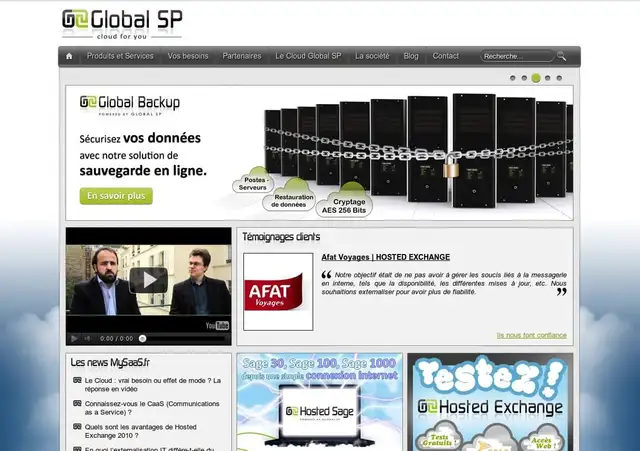
Task: Click the Témoignages clients heading
Action: (x=281, y=237)
